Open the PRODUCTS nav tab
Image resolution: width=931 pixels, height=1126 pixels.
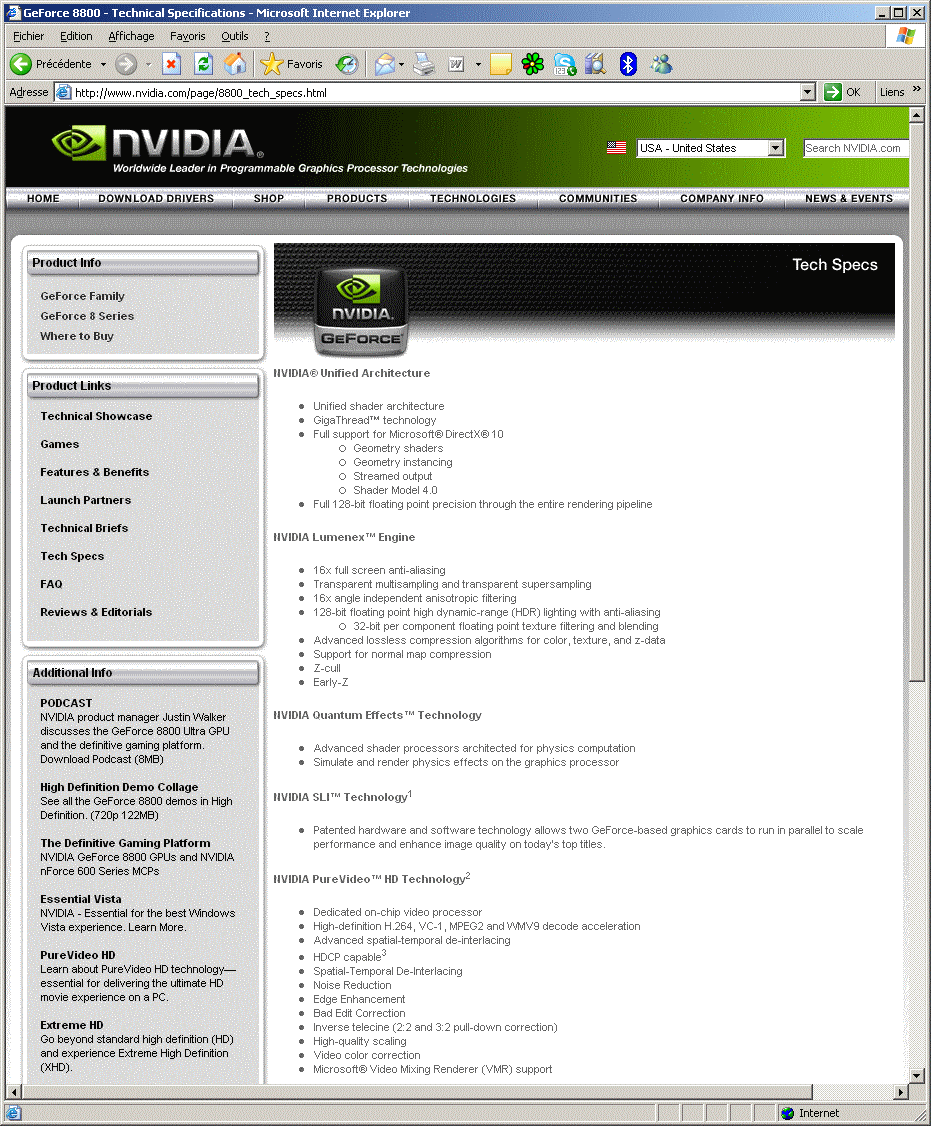tap(357, 199)
